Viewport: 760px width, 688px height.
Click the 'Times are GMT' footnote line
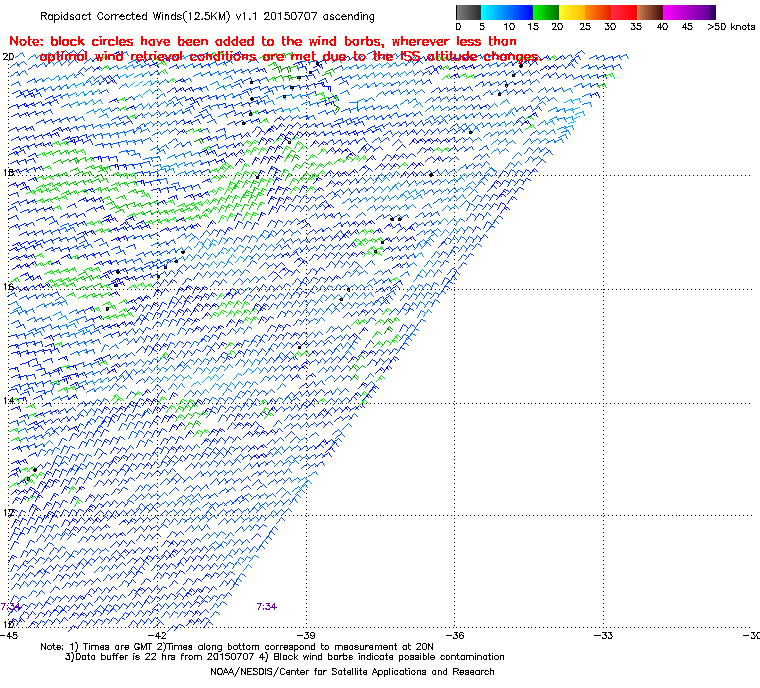[x=237, y=647]
